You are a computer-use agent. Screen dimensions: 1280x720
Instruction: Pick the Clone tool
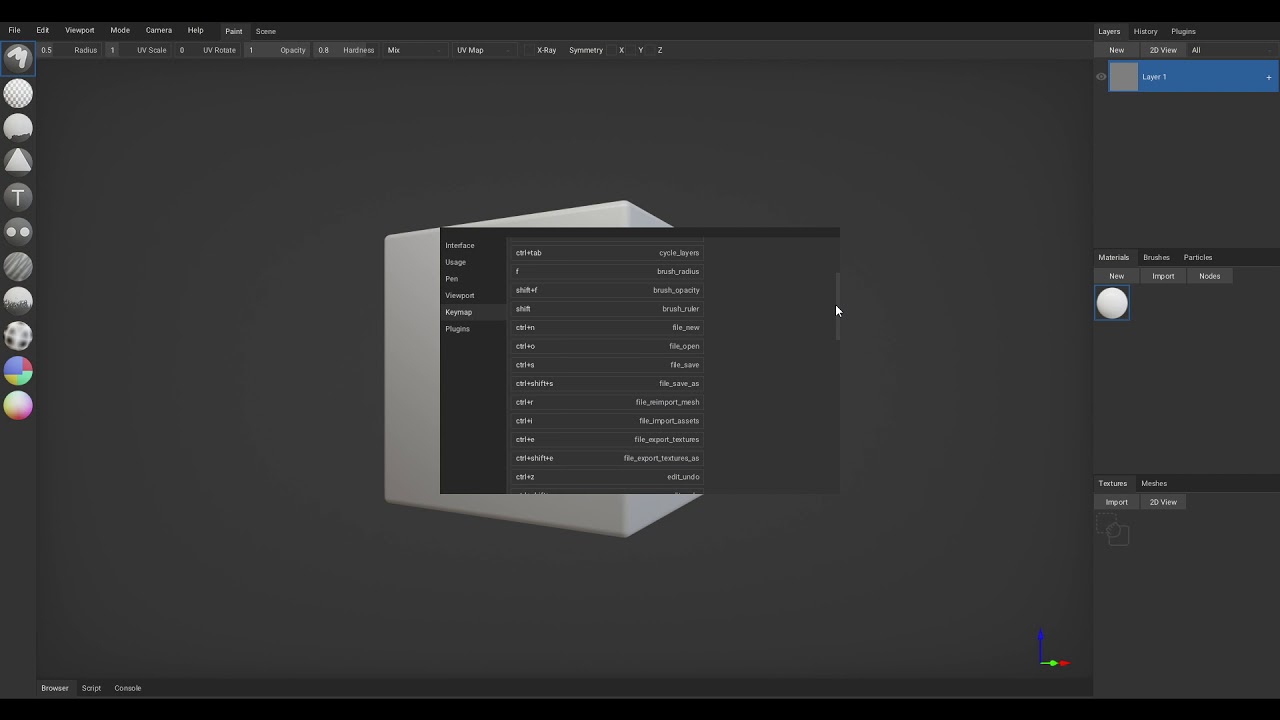(x=18, y=232)
